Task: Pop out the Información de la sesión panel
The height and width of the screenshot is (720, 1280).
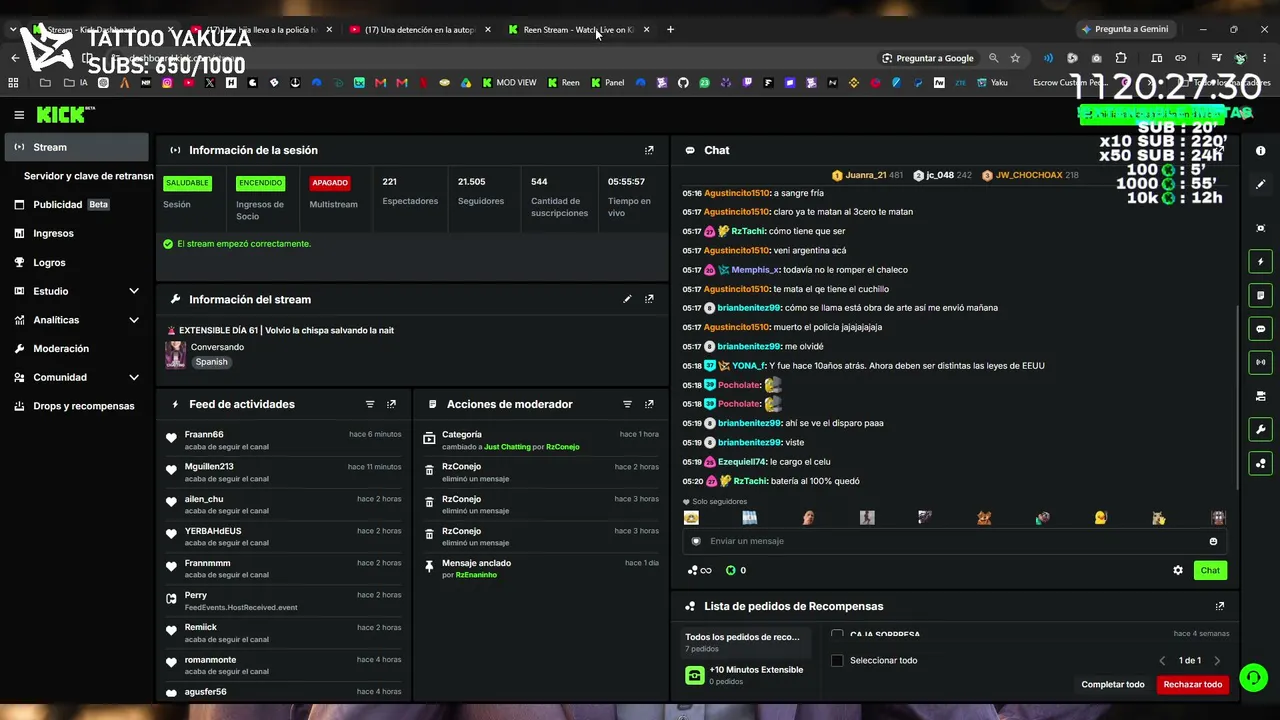Action: (649, 150)
